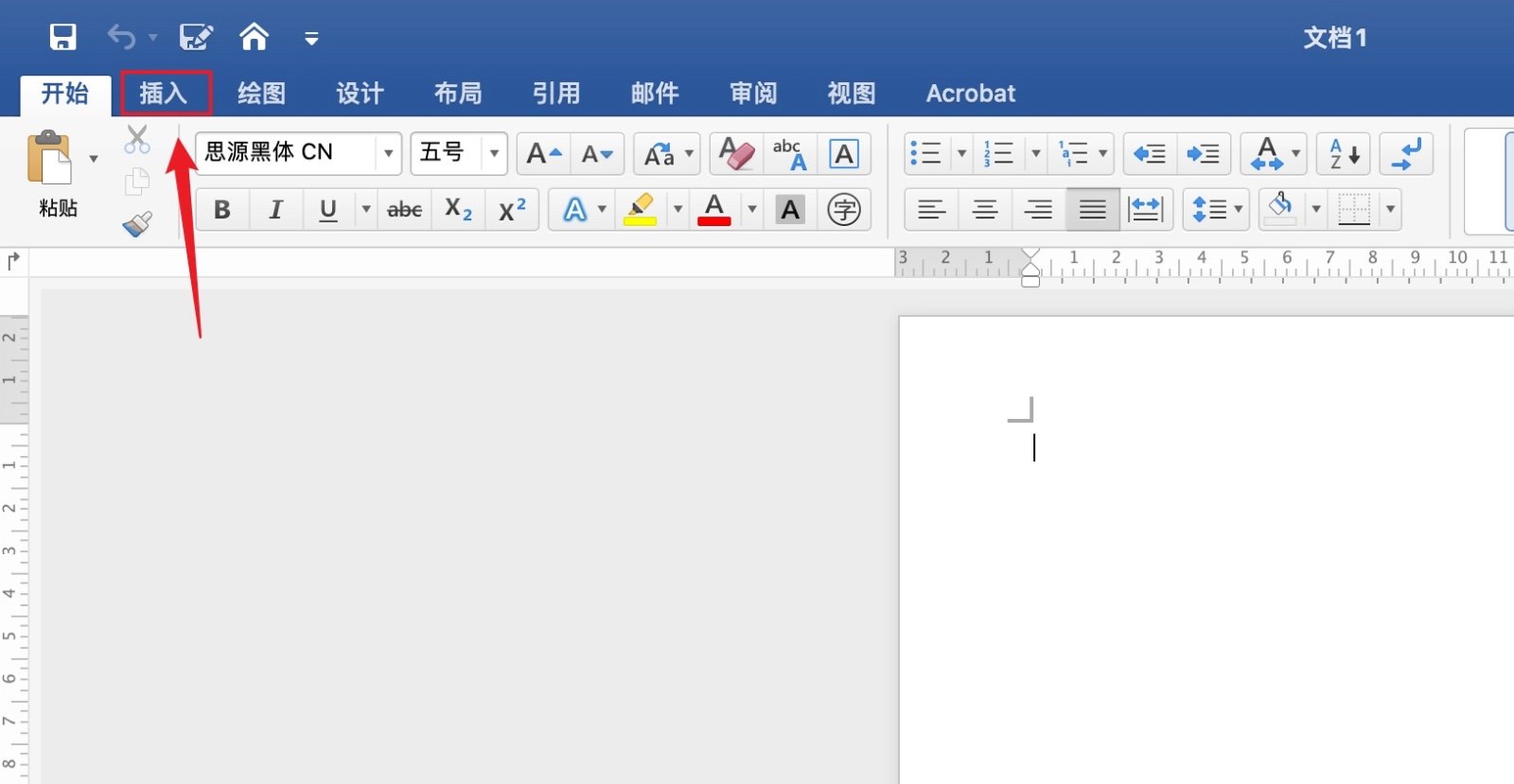Screen dimensions: 1514x784
Task: Click the show paragraph marks icon
Action: click(1406, 153)
